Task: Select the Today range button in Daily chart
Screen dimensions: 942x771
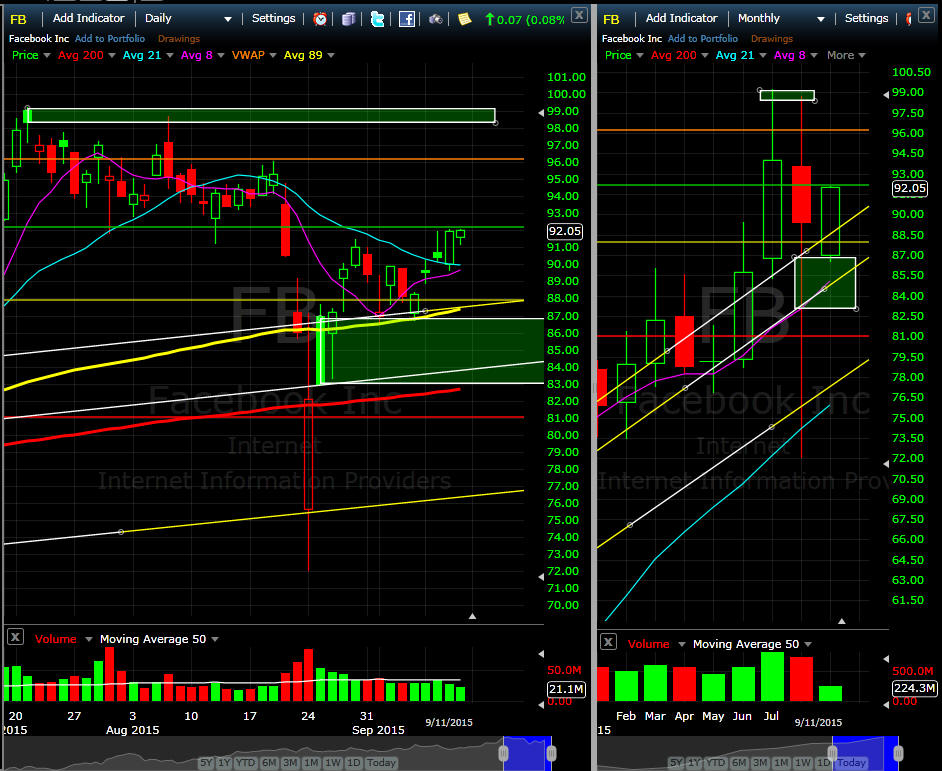Action: (381, 763)
